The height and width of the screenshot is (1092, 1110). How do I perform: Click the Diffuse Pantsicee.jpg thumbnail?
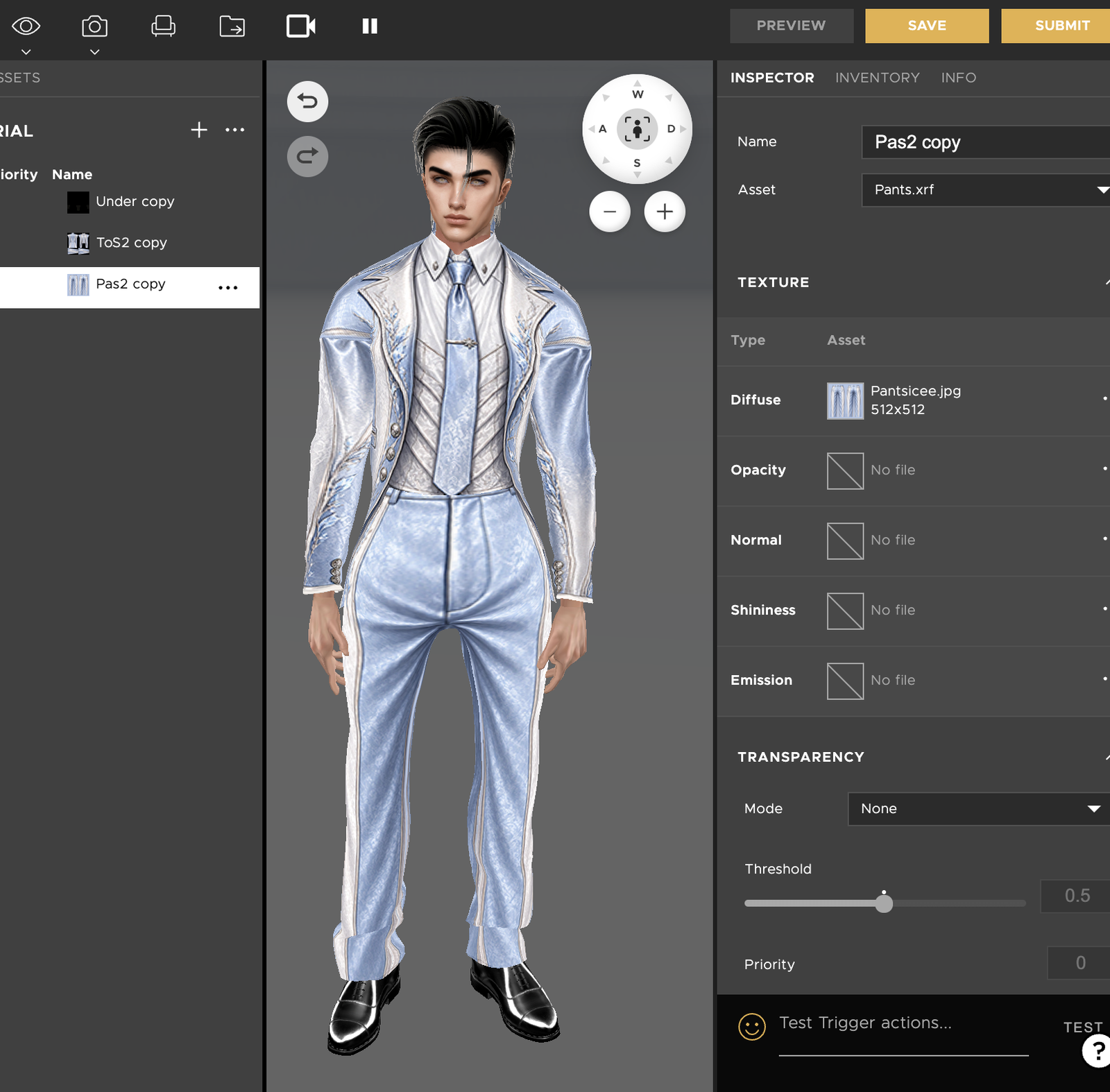click(845, 401)
